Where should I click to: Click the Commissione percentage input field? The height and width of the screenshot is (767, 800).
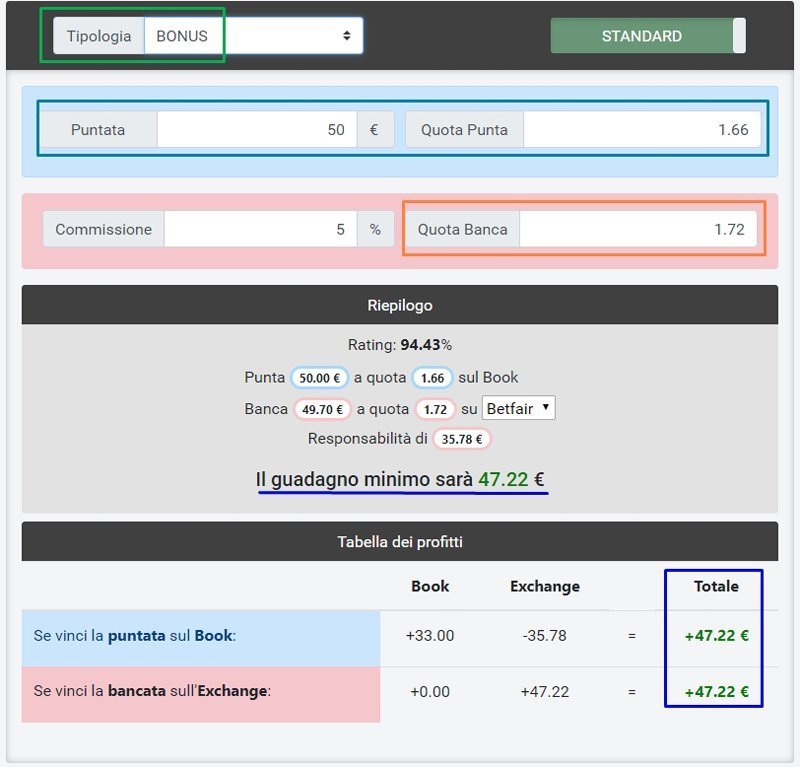(261, 229)
